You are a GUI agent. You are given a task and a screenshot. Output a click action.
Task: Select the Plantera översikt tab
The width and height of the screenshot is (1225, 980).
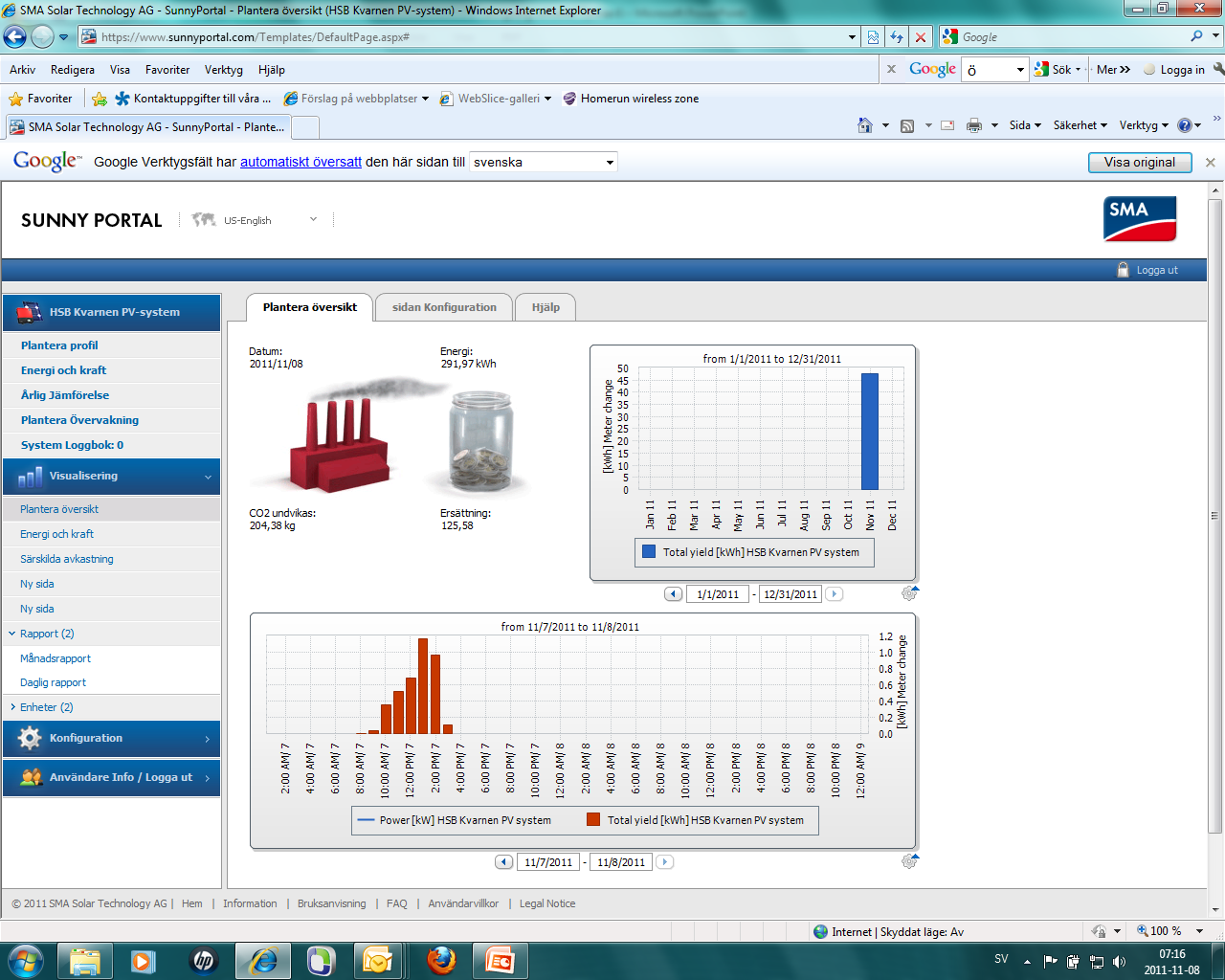[310, 307]
